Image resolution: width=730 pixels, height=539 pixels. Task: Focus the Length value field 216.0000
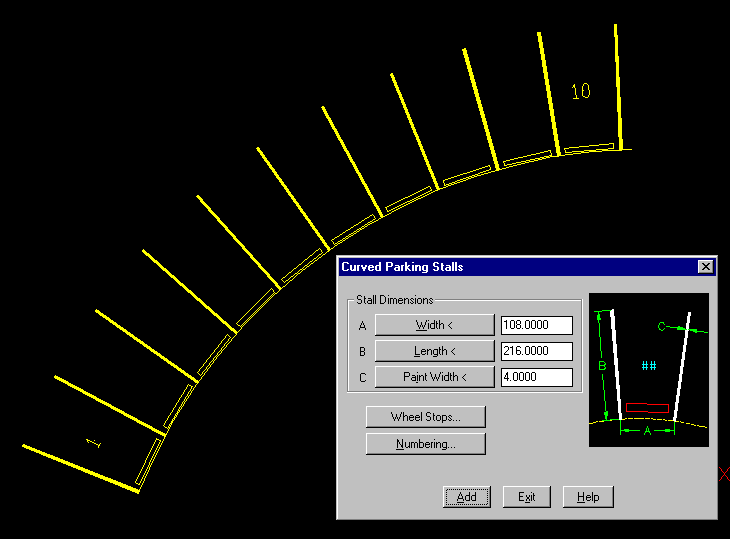pos(537,351)
